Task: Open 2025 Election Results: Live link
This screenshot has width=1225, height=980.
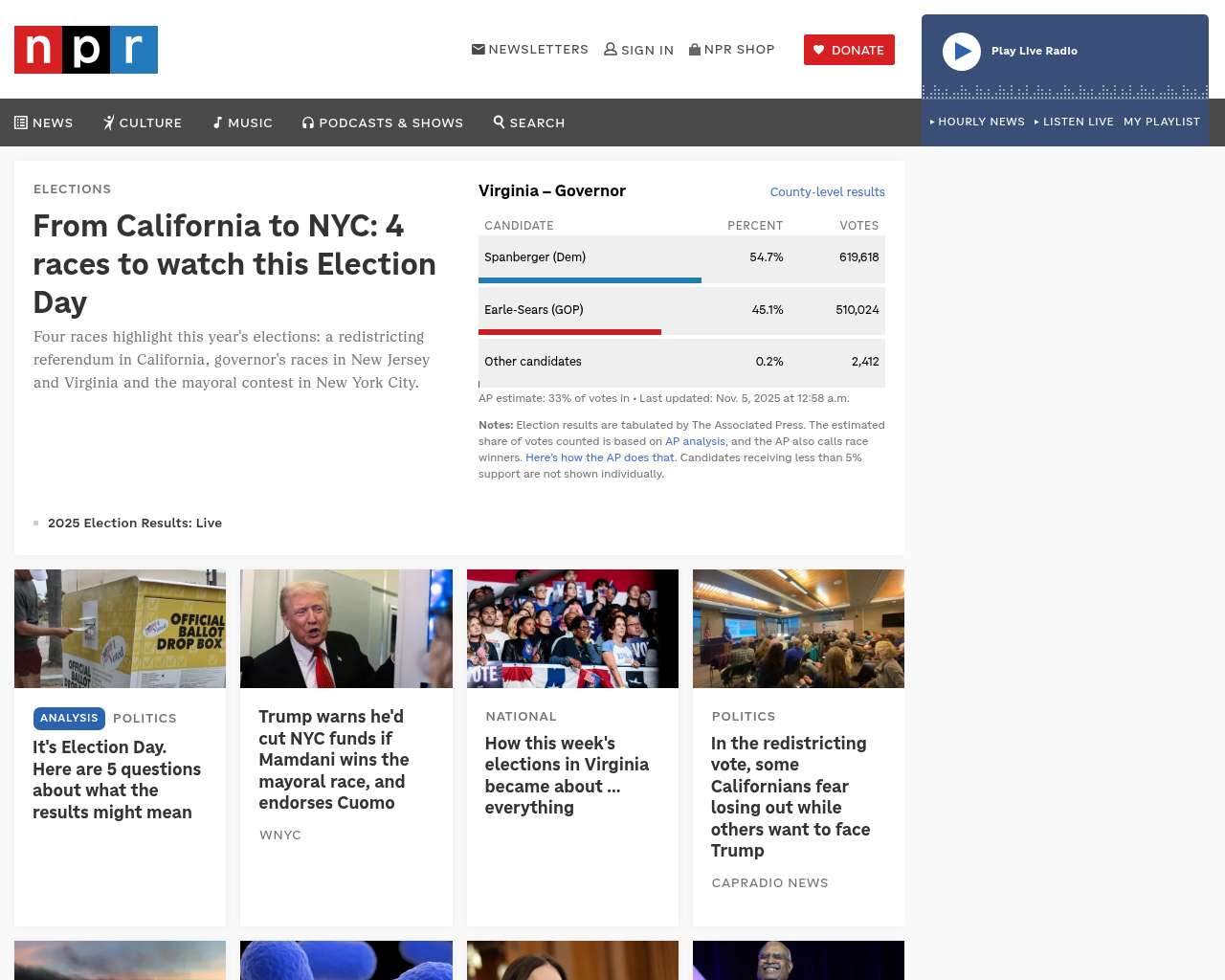Action: 135,523
